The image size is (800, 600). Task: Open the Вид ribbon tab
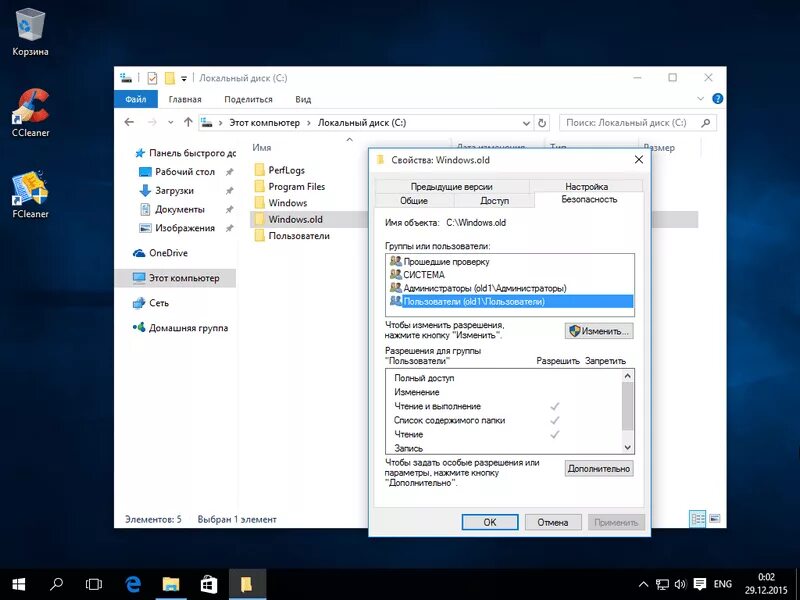click(303, 99)
